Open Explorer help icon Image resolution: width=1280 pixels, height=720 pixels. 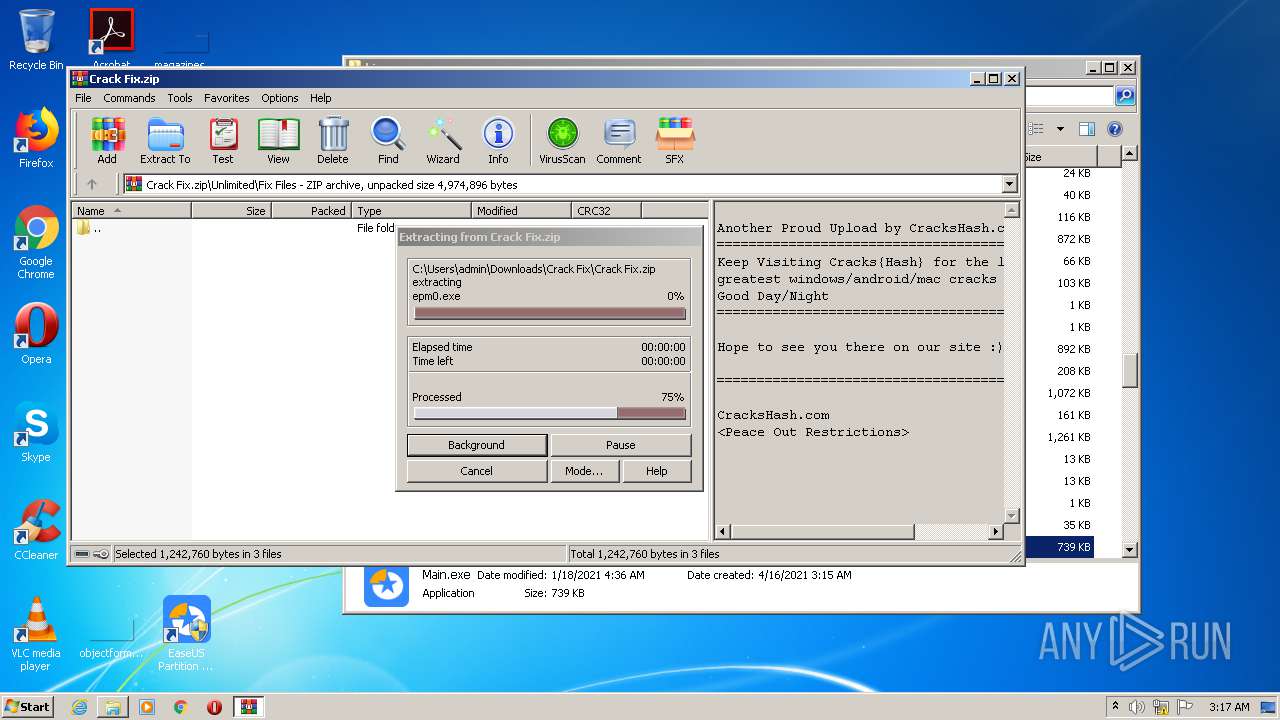[1115, 128]
